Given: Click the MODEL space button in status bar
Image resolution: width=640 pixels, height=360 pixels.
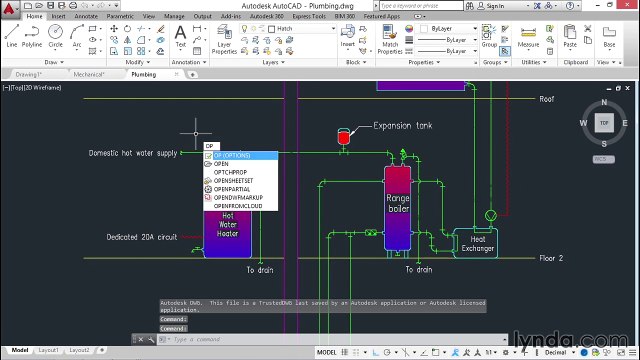Looking at the screenshot, I should coord(327,352).
